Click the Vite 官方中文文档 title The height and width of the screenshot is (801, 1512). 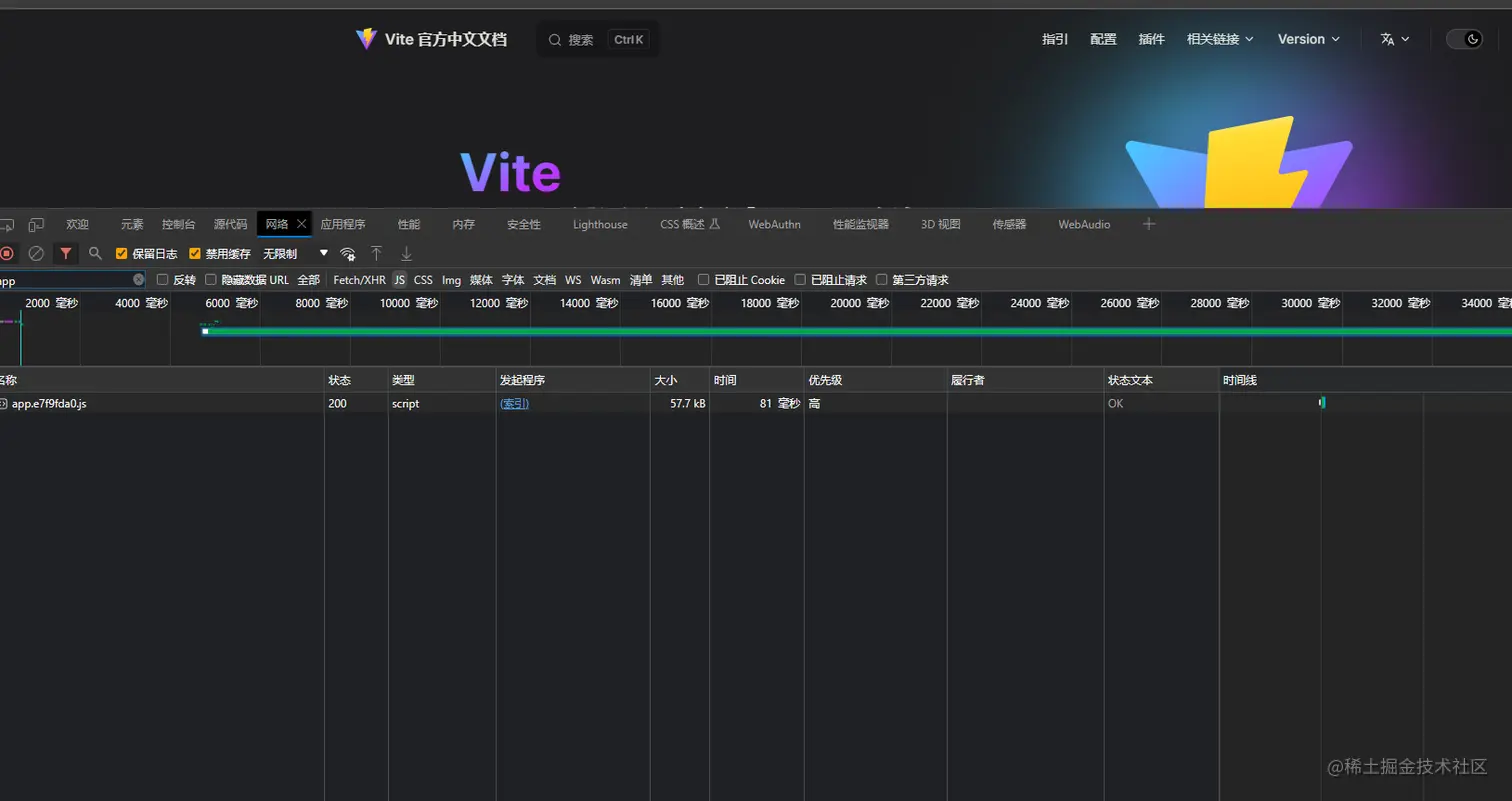click(x=446, y=39)
